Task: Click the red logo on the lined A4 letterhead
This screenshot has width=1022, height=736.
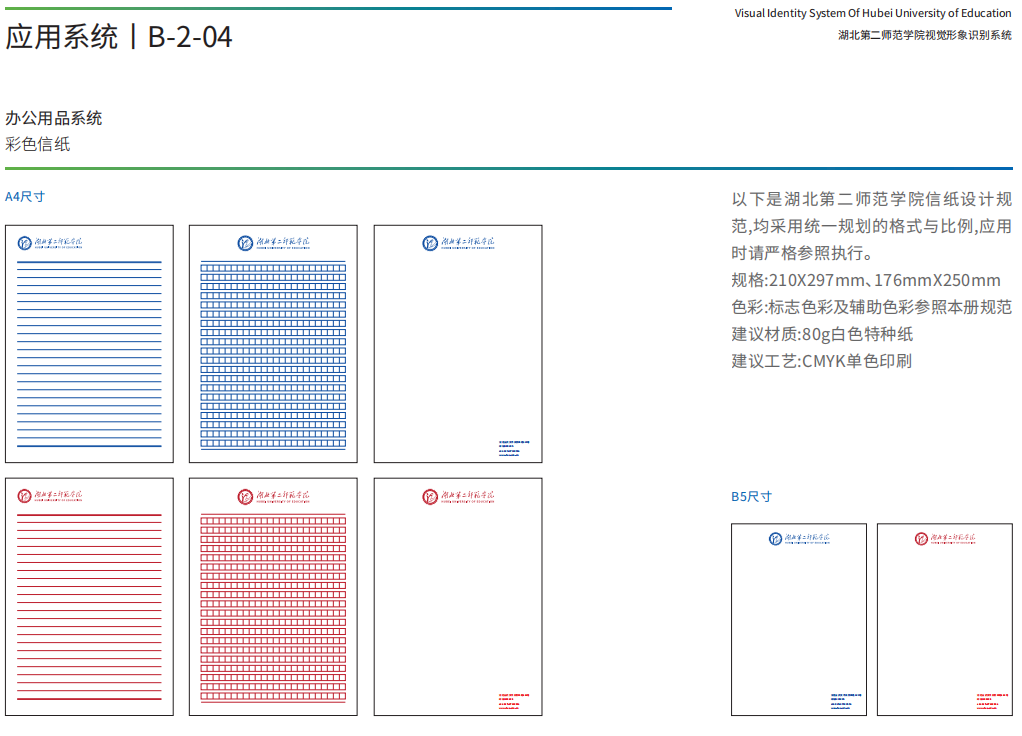Action: 52,496
